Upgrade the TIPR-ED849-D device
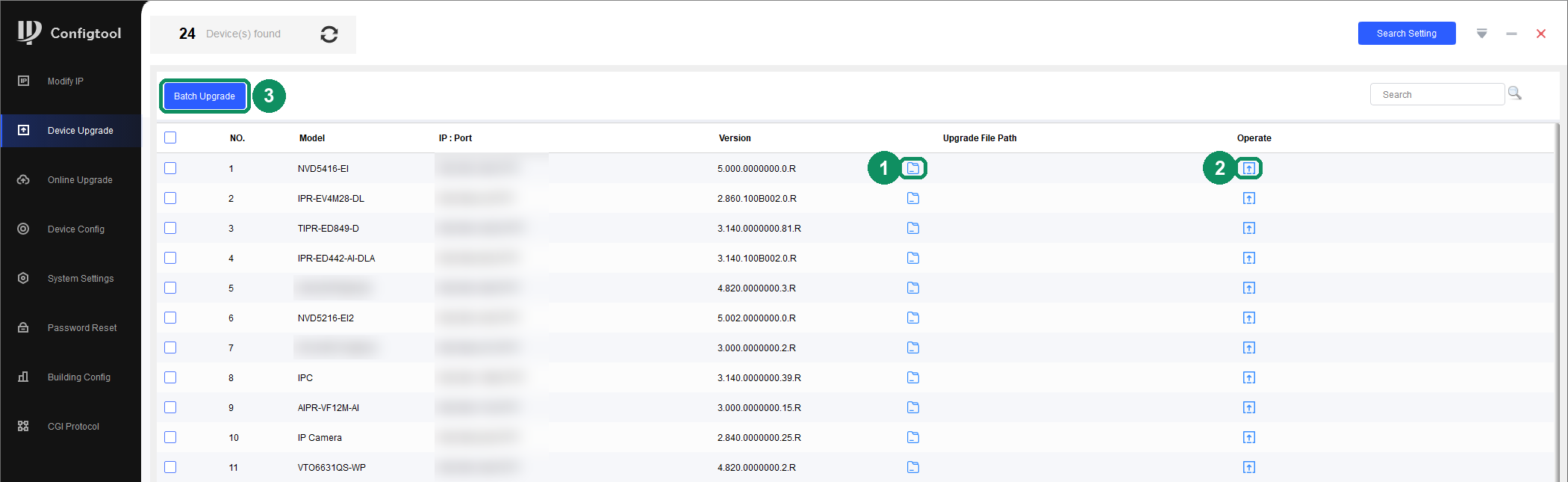This screenshot has width=1568, height=482. (1249, 228)
